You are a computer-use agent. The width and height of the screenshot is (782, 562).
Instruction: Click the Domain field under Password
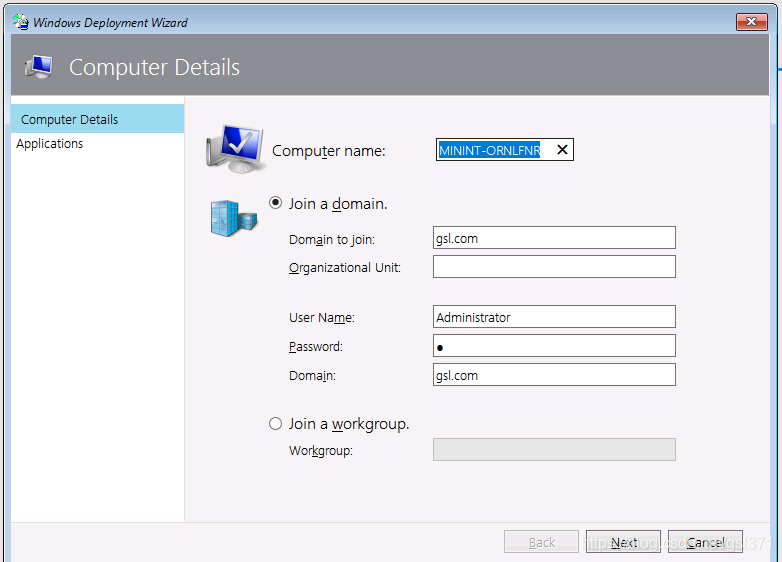tap(554, 375)
